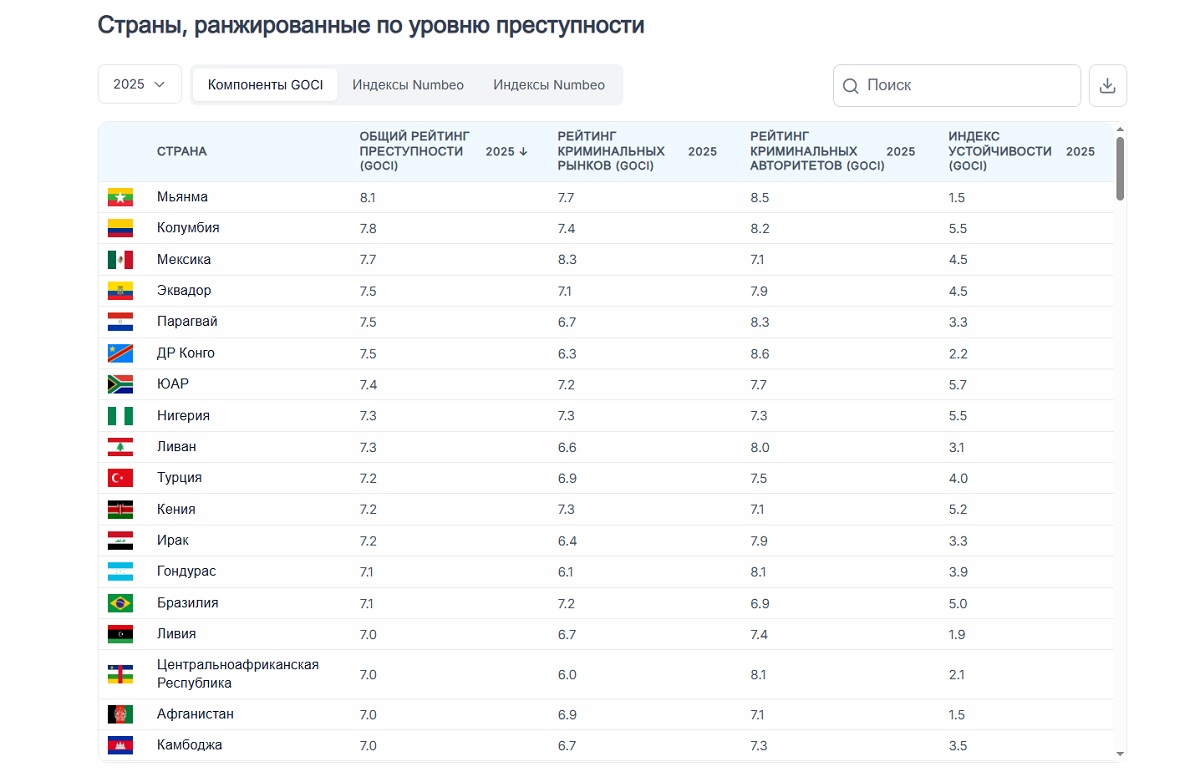
Task: Click the scrollbar up arrow
Action: [x=1120, y=129]
